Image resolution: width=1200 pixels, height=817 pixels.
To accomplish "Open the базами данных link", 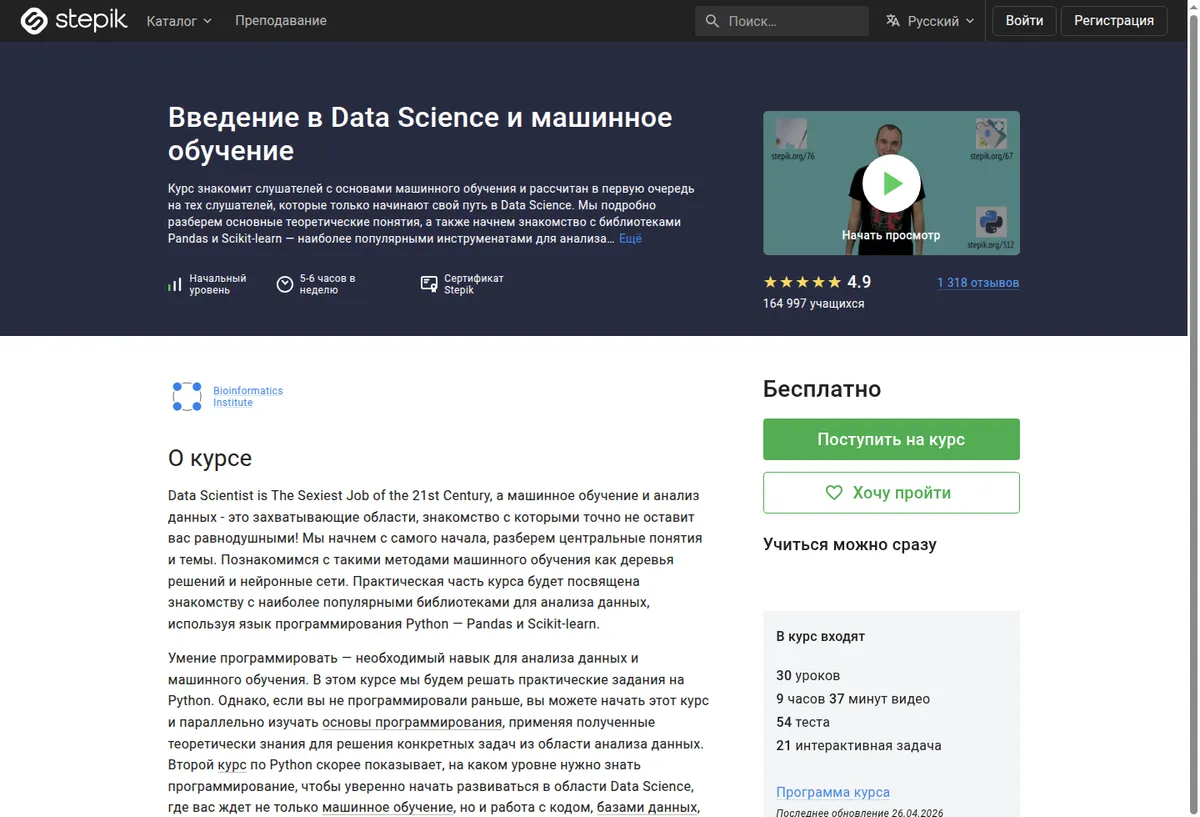I will coord(647,808).
